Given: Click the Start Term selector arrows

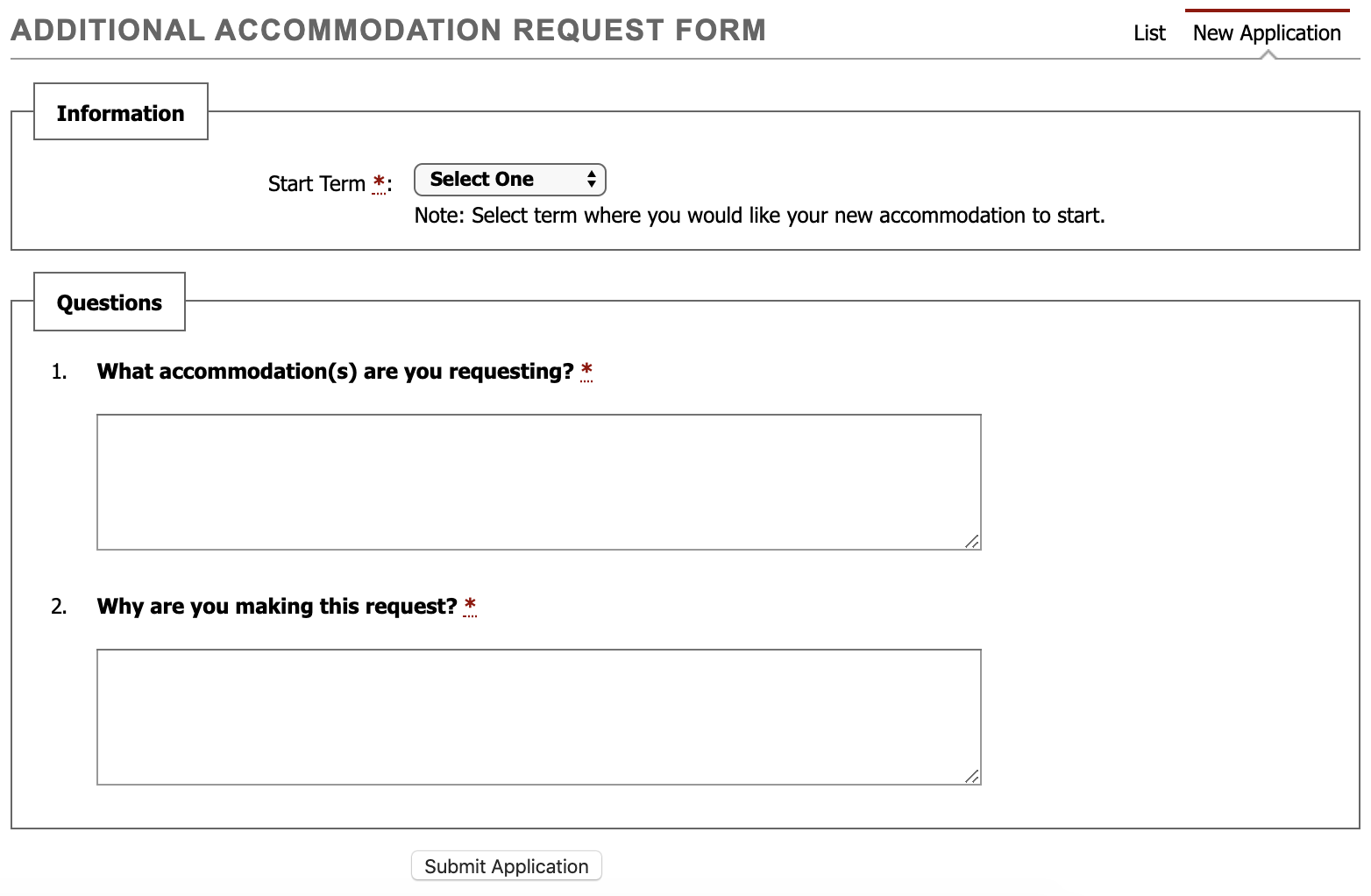Looking at the screenshot, I should click(592, 179).
